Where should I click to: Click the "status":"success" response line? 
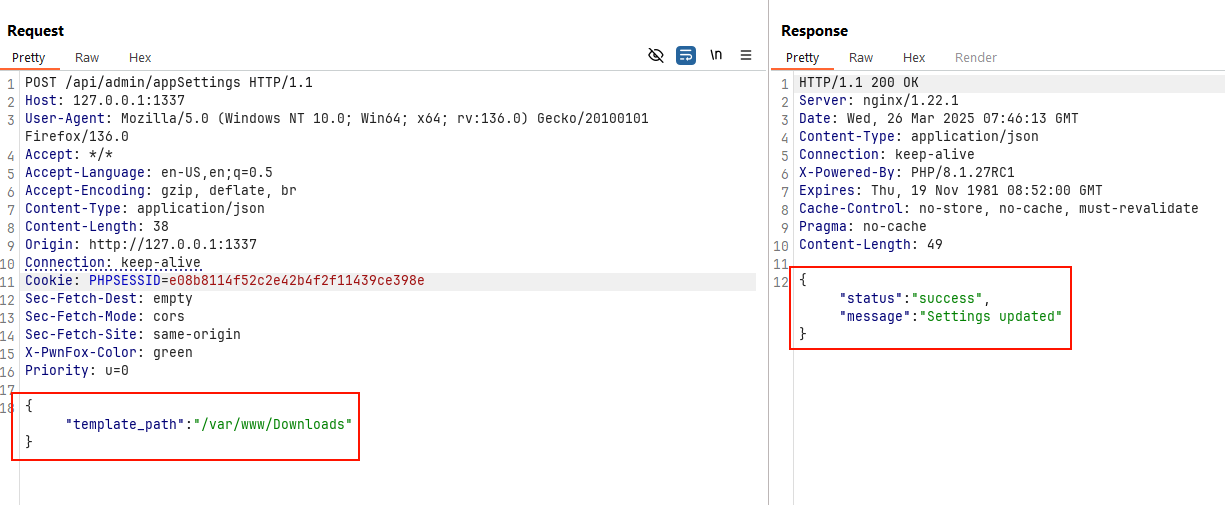915,299
